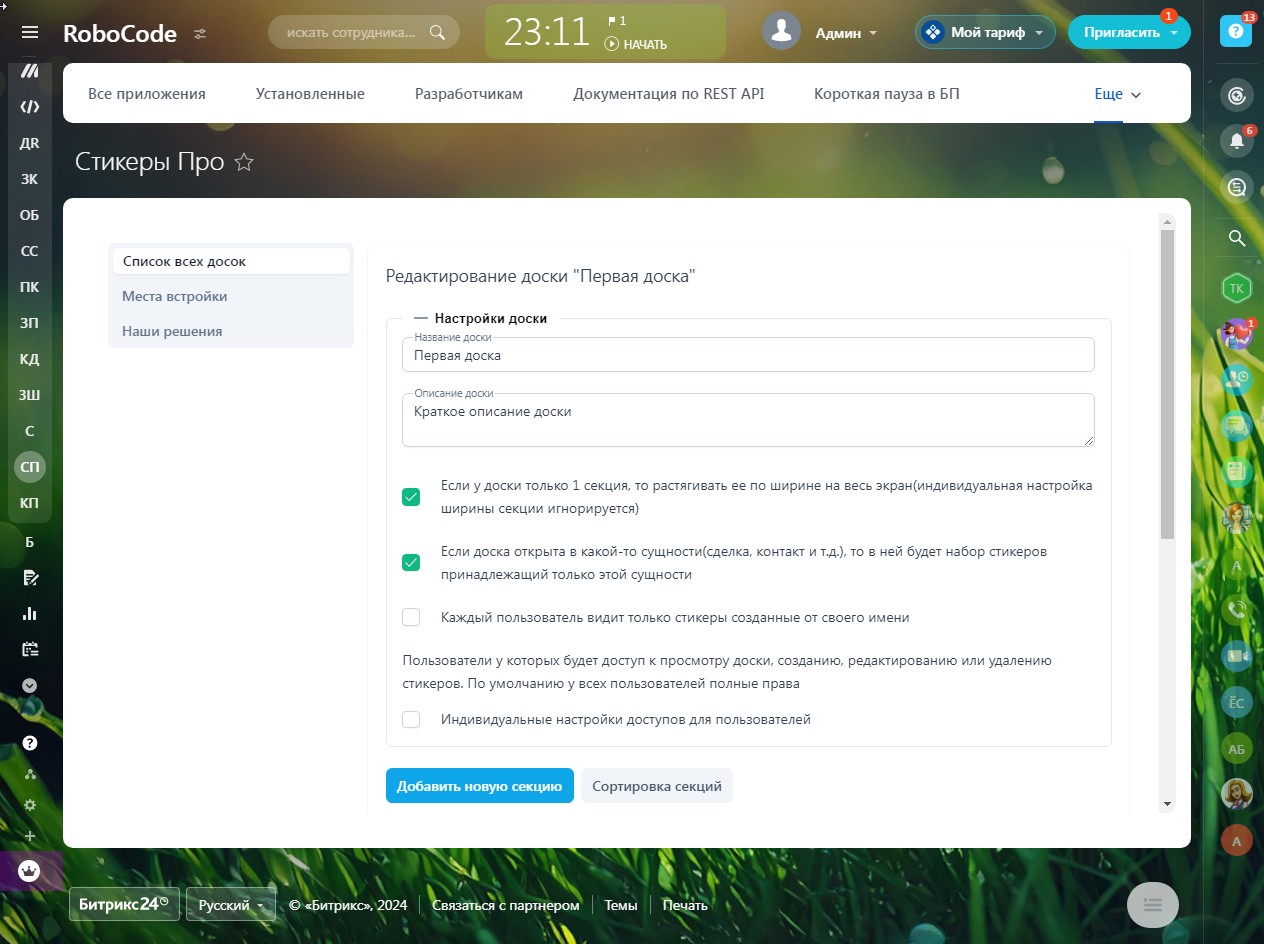The width and height of the screenshot is (1264, 944).
Task: Click the Сортировка секций button
Action: pyautogui.click(x=657, y=786)
